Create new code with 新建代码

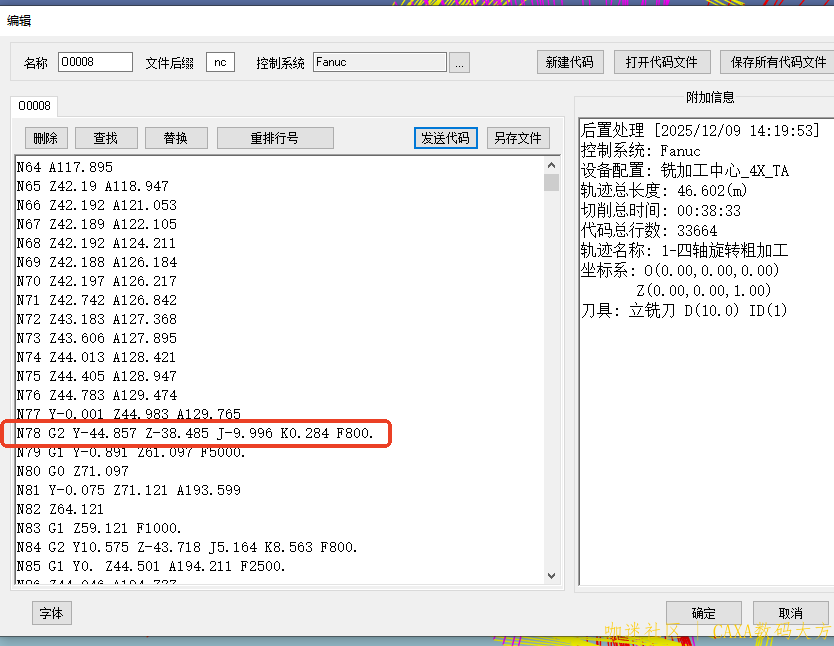[x=570, y=61]
